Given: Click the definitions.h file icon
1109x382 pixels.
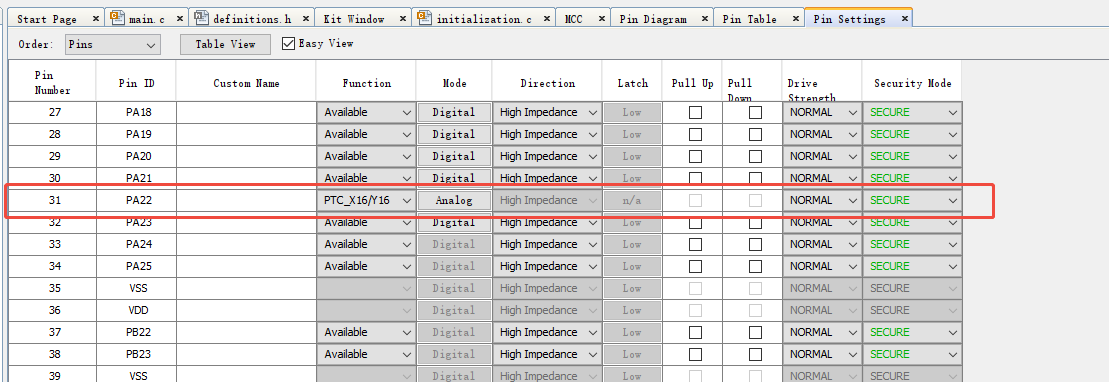Looking at the screenshot, I should [202, 18].
